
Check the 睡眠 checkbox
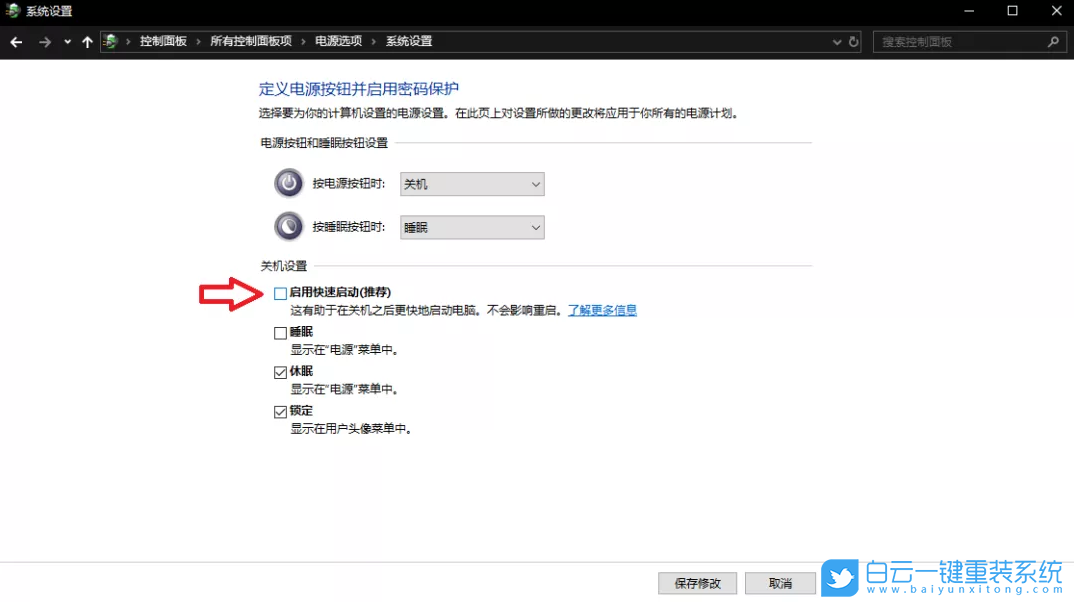coord(281,333)
